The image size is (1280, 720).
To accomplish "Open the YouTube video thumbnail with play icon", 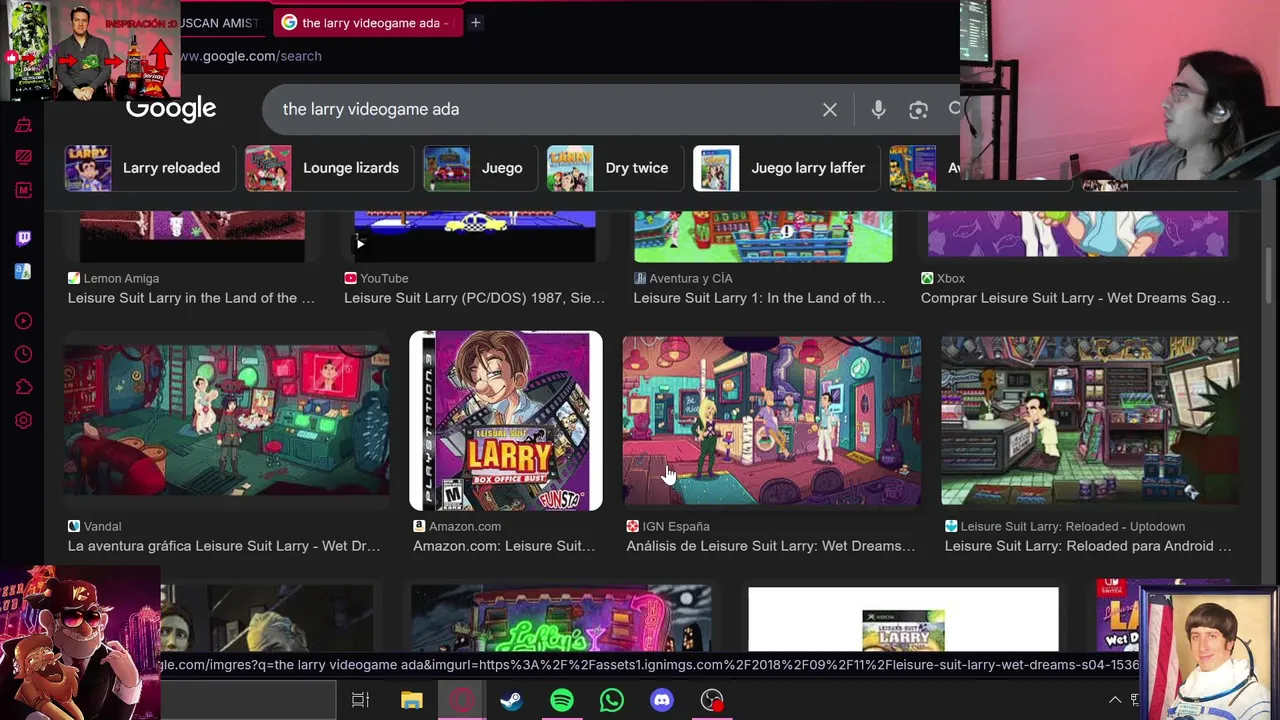I will pyautogui.click(x=475, y=237).
